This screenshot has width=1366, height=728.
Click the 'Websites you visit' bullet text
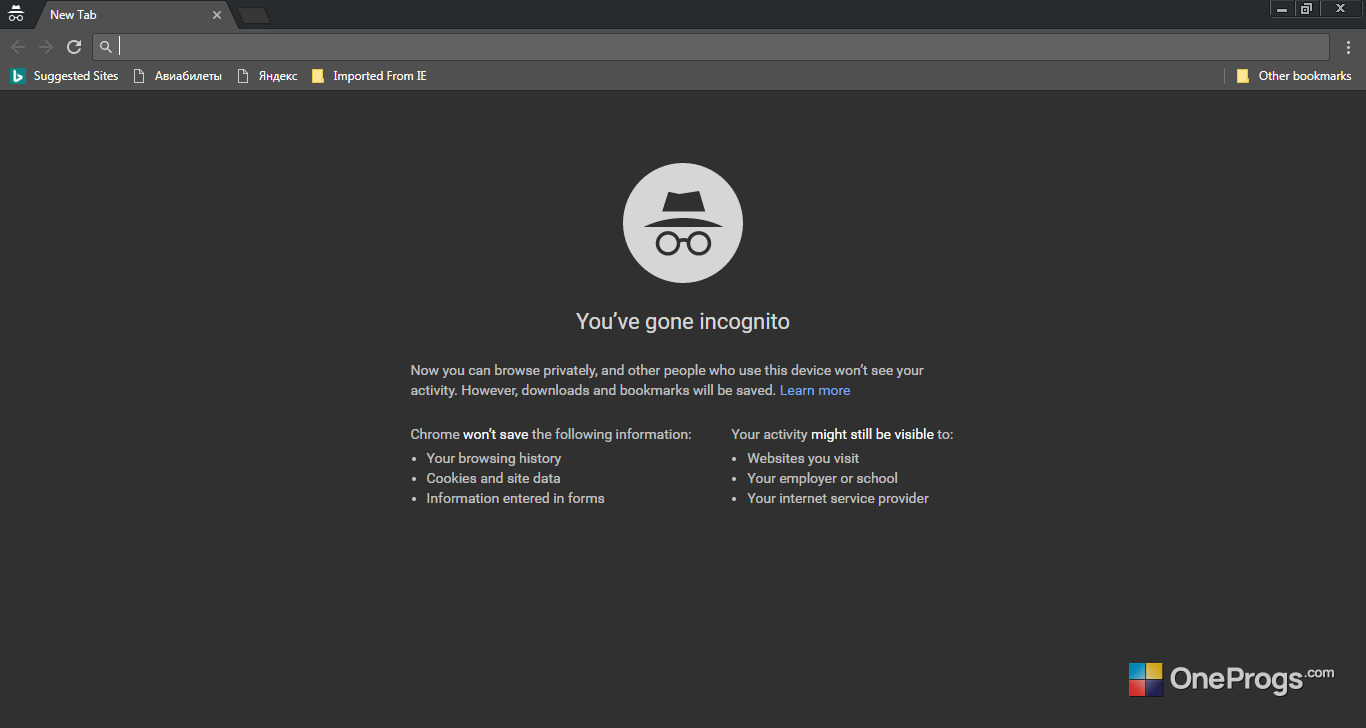pyautogui.click(x=803, y=458)
